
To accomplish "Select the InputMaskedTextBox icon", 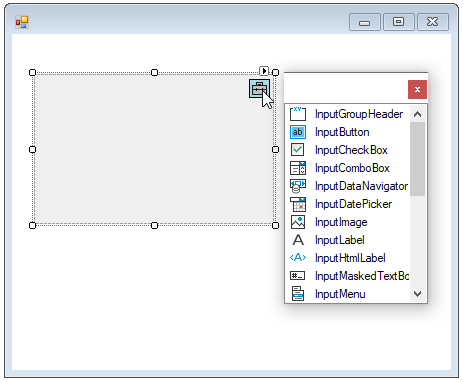I will click(298, 276).
